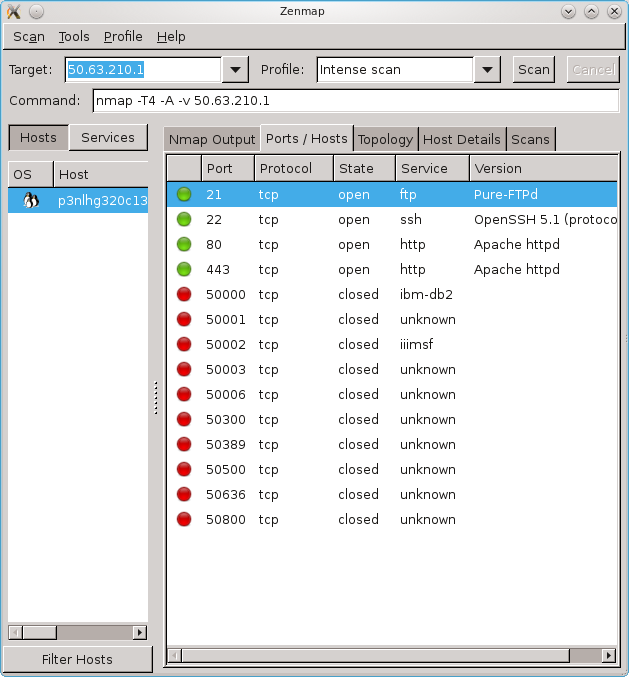Start the scan with the Scan button
Viewport: 629px width, 677px height.
[x=534, y=70]
